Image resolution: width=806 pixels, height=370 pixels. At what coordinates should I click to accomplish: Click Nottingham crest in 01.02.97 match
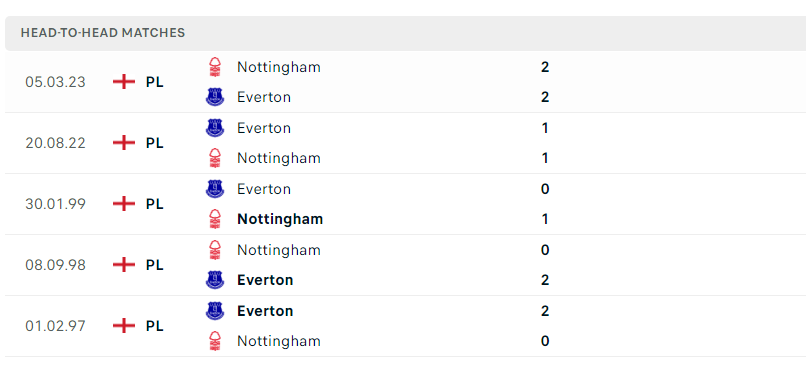click(x=215, y=341)
